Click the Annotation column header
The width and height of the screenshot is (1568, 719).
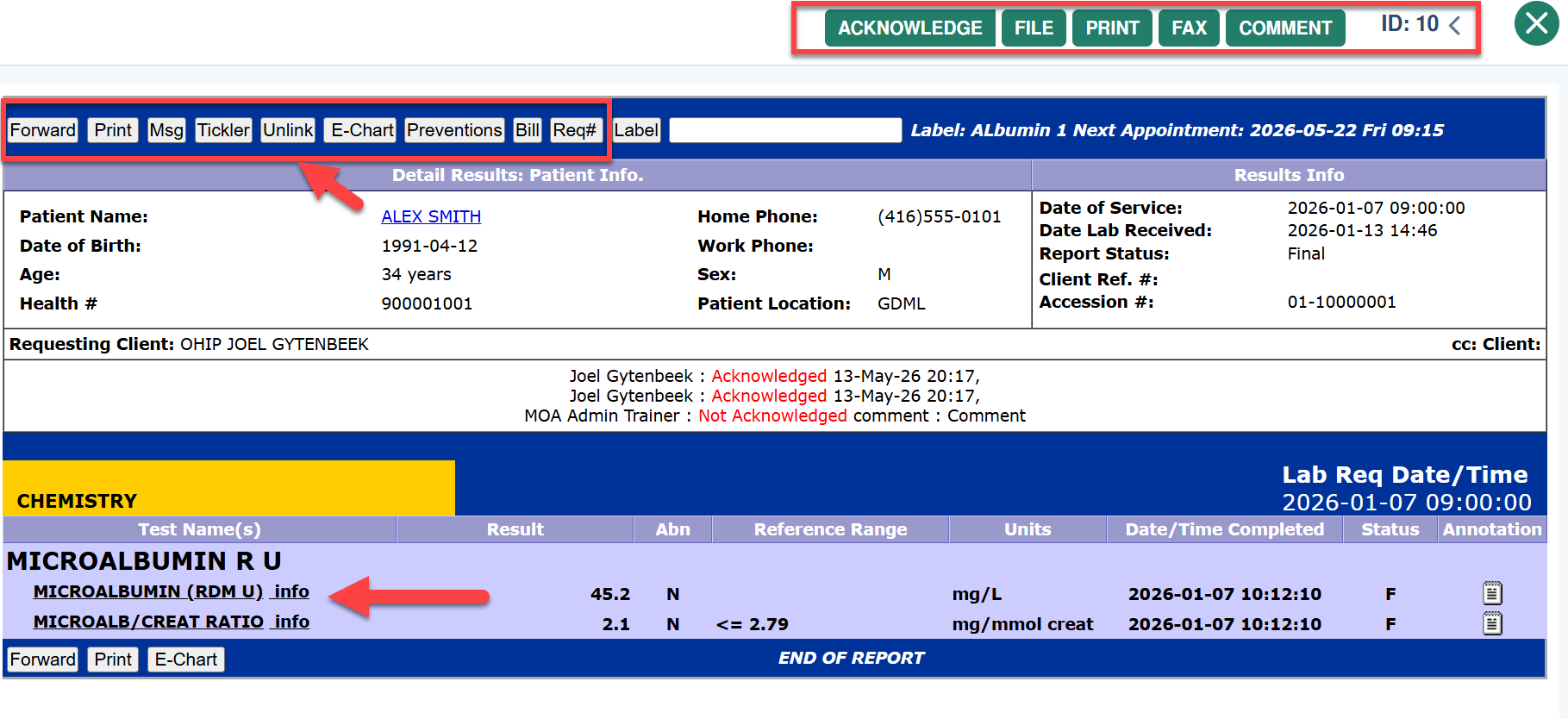click(x=1492, y=529)
